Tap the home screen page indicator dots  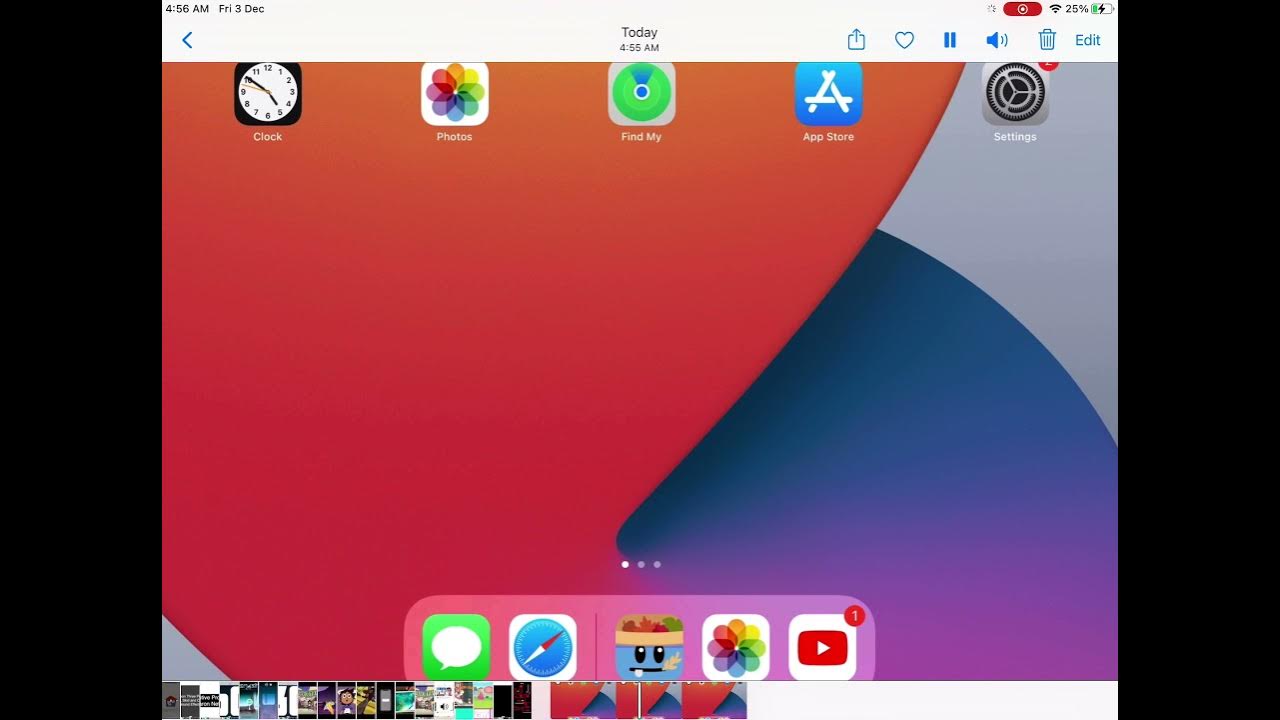point(641,564)
